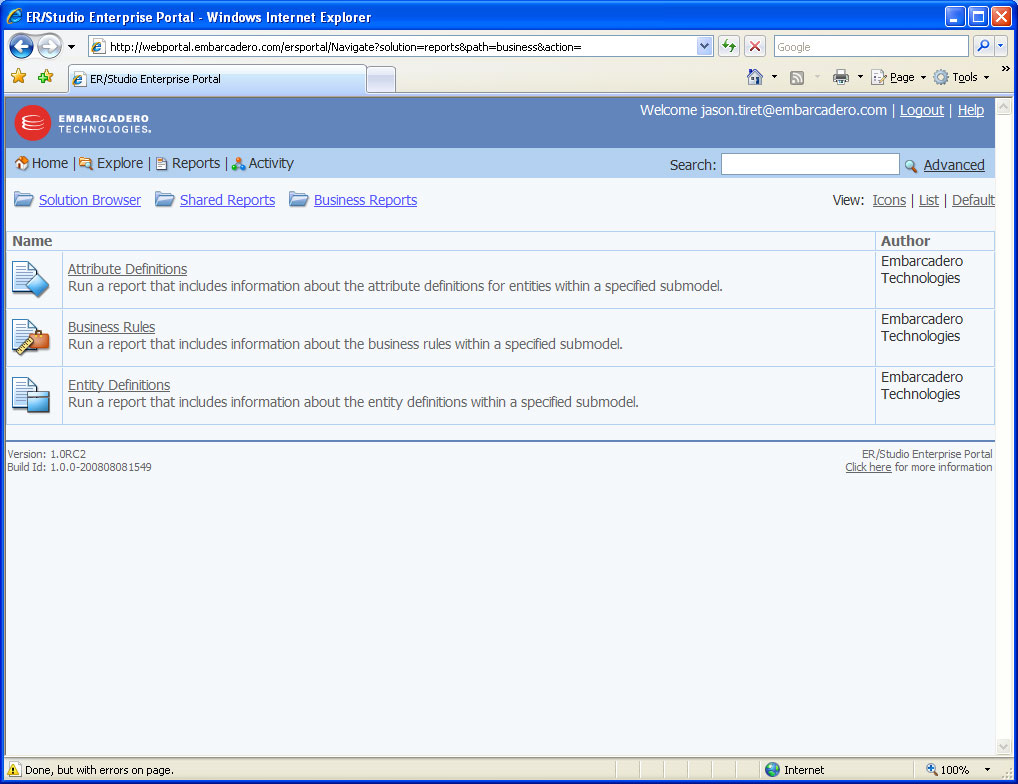Click the Embarcadero Technologies logo

coord(82,123)
